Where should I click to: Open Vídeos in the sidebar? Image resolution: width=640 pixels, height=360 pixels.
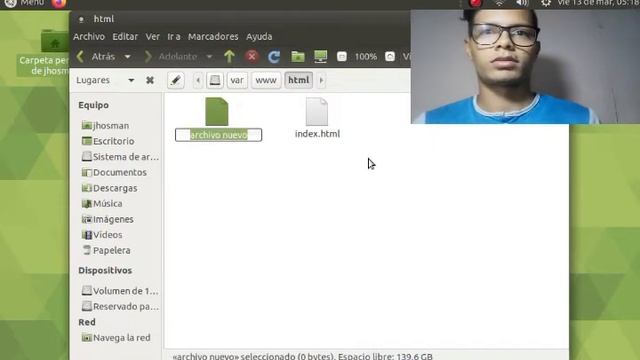[102, 235]
